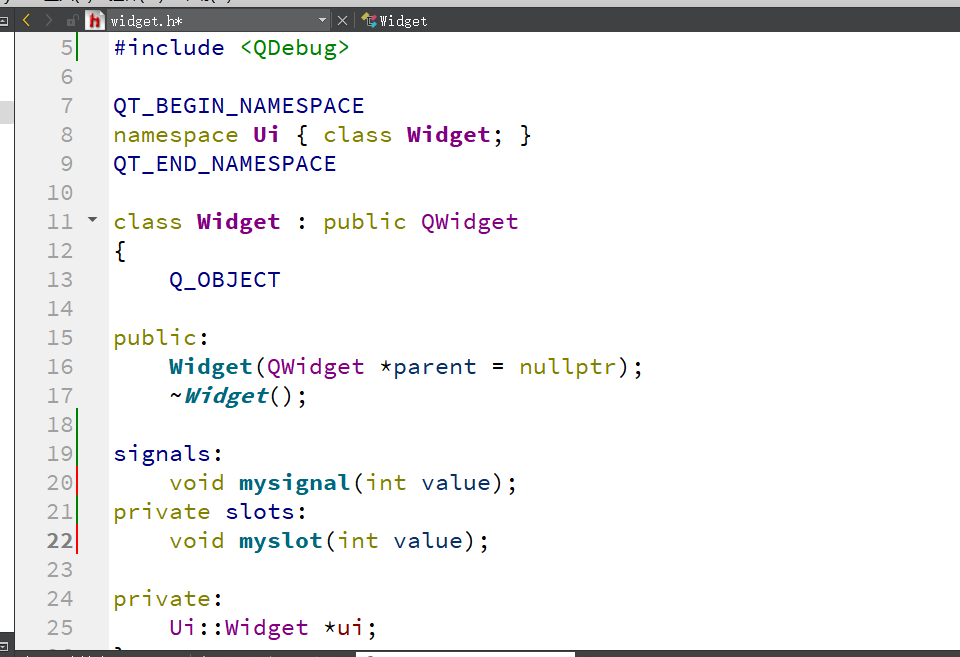Click line number 25 in the gutter
Viewport: 960px width, 657px height.
(60, 628)
